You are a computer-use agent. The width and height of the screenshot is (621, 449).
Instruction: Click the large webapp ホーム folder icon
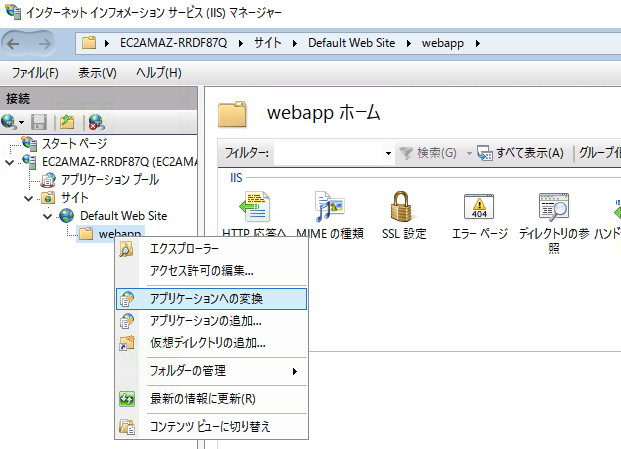click(x=232, y=114)
